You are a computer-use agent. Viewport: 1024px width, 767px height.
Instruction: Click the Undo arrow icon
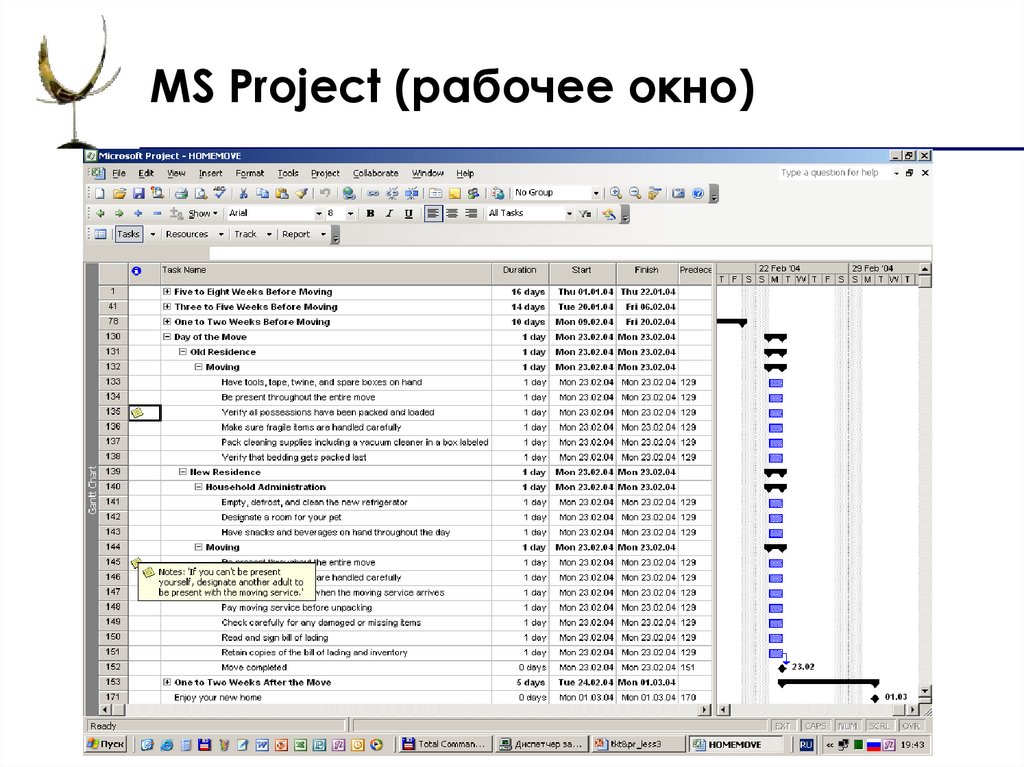coord(325,193)
